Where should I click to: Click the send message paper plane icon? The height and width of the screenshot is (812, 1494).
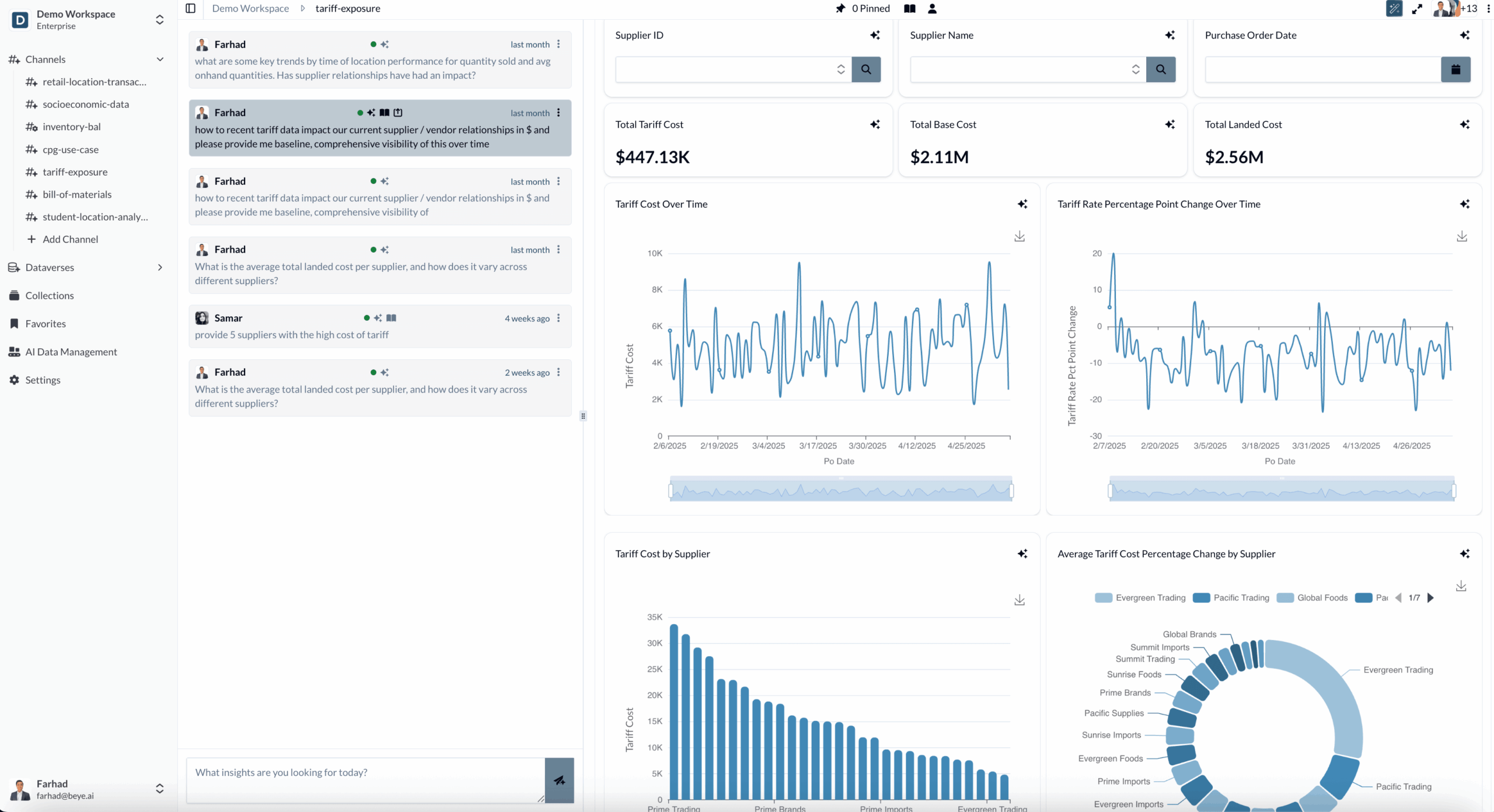559,780
